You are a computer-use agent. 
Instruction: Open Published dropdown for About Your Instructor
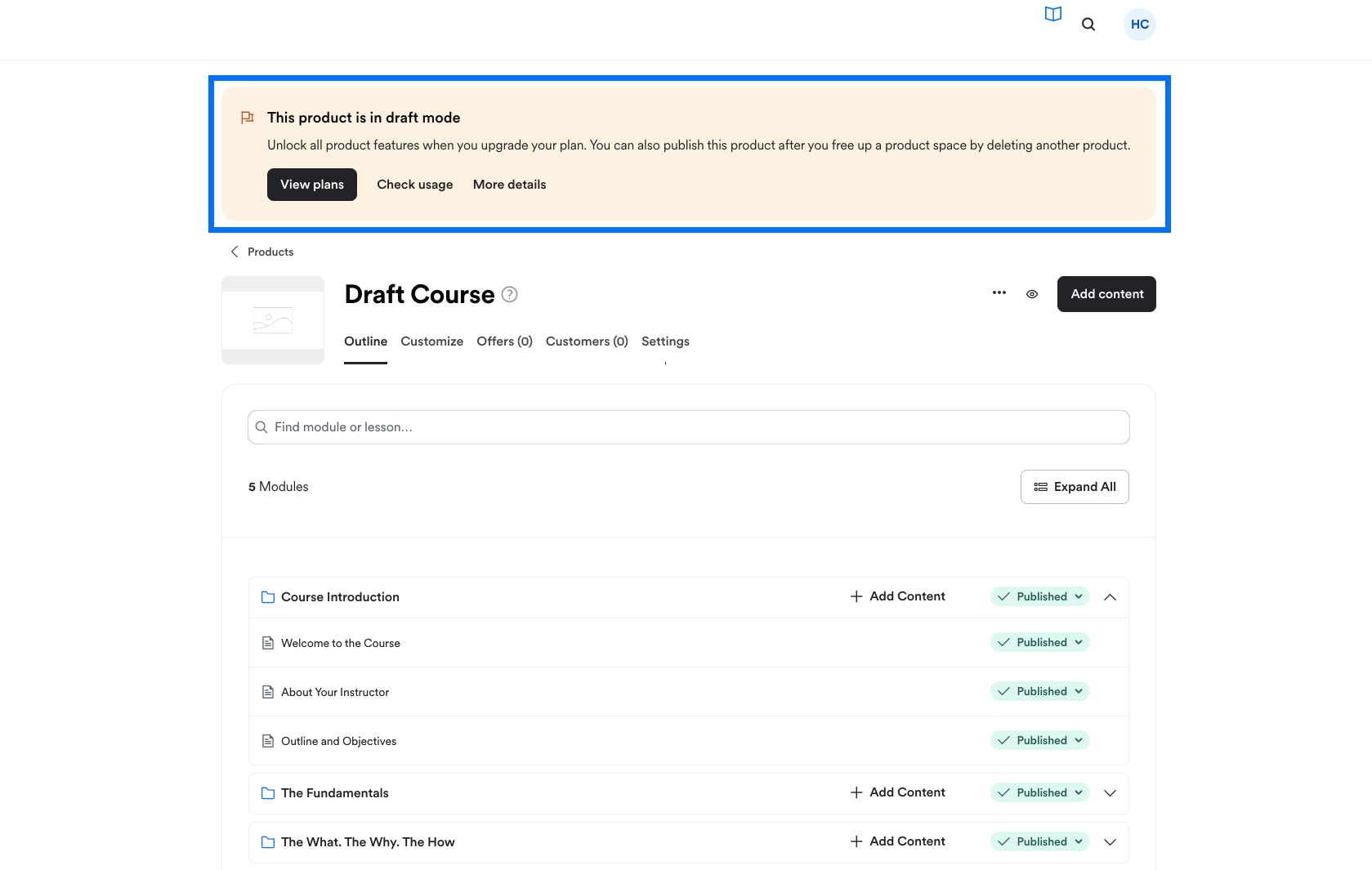[x=1040, y=691]
